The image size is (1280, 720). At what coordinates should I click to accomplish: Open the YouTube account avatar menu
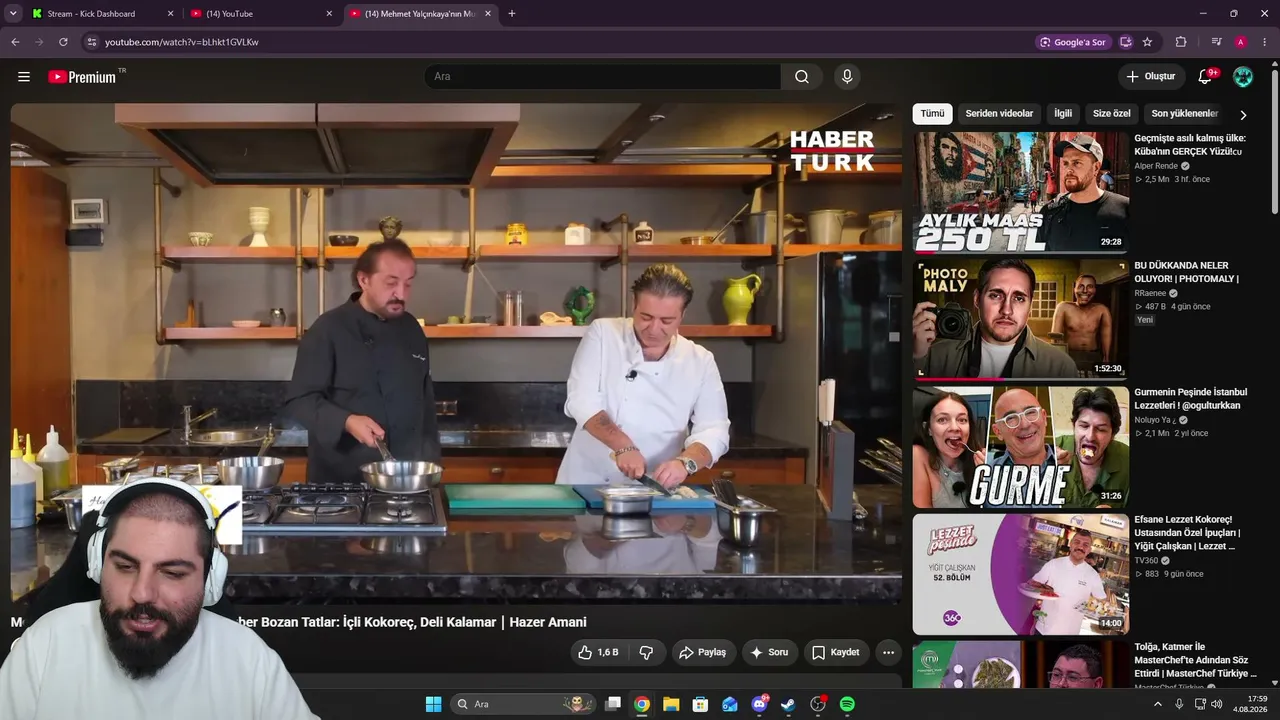1243,77
